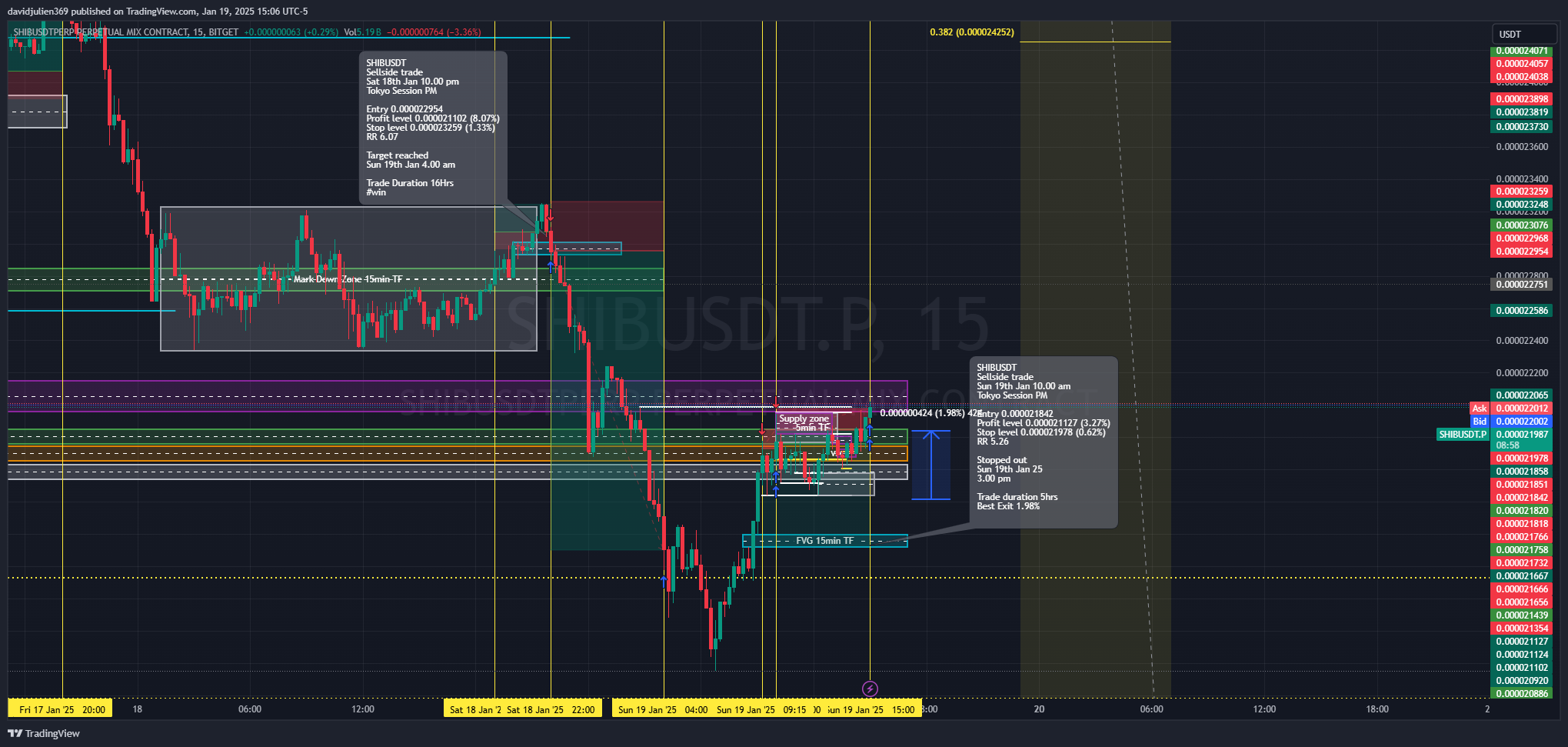
Task: Click the Ask price 0.000022012 label
Action: click(1522, 409)
